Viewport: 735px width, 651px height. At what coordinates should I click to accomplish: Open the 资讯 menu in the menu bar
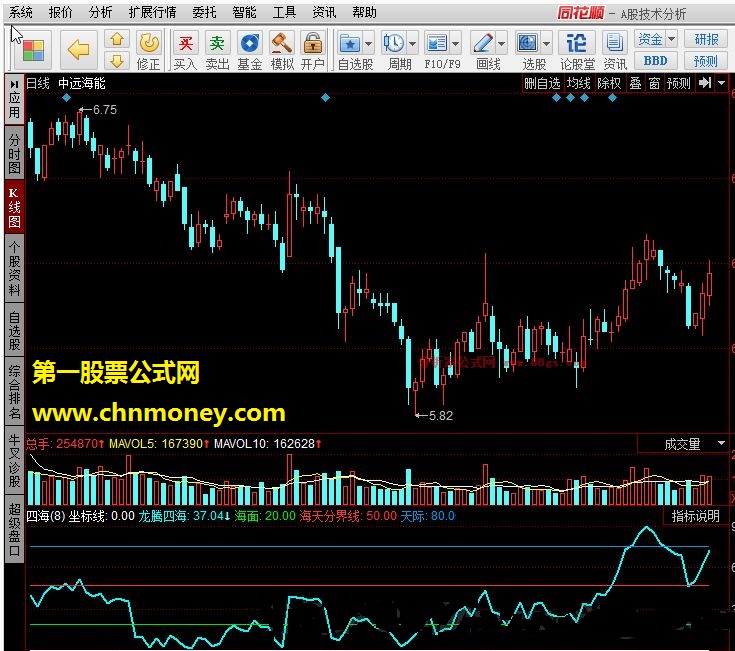pyautogui.click(x=324, y=13)
